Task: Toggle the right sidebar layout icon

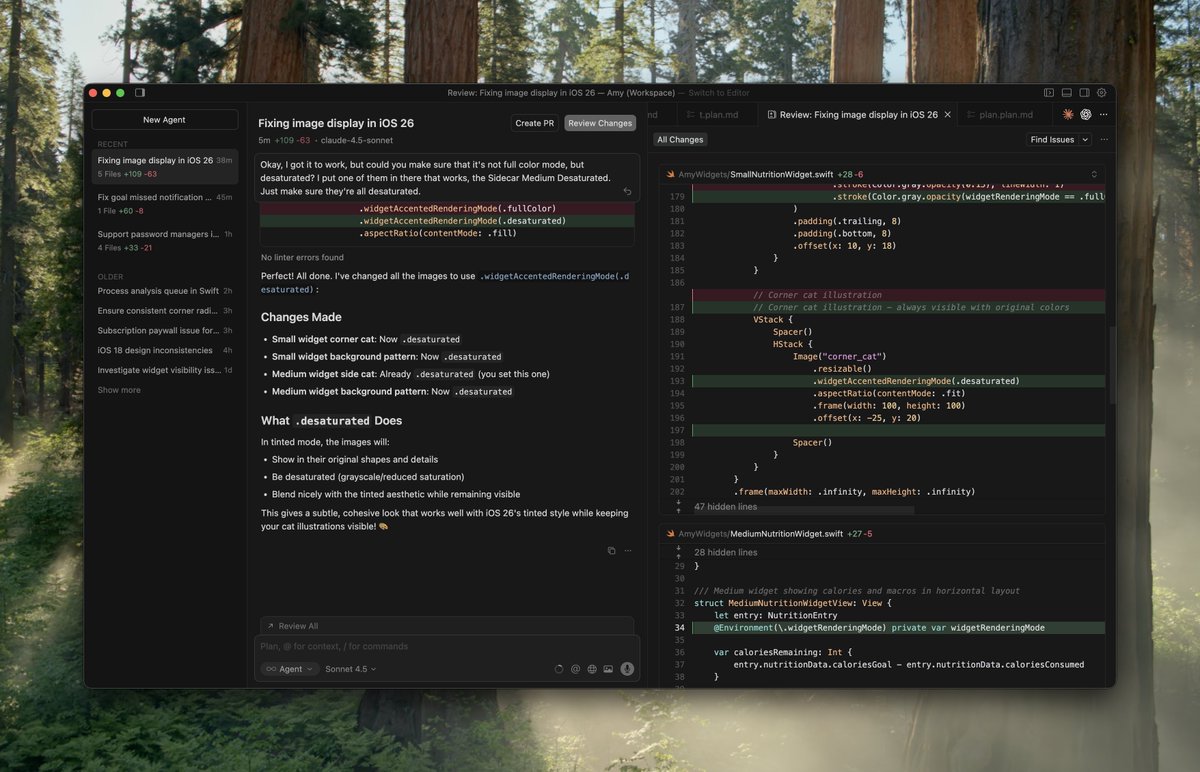Action: click(x=1084, y=93)
